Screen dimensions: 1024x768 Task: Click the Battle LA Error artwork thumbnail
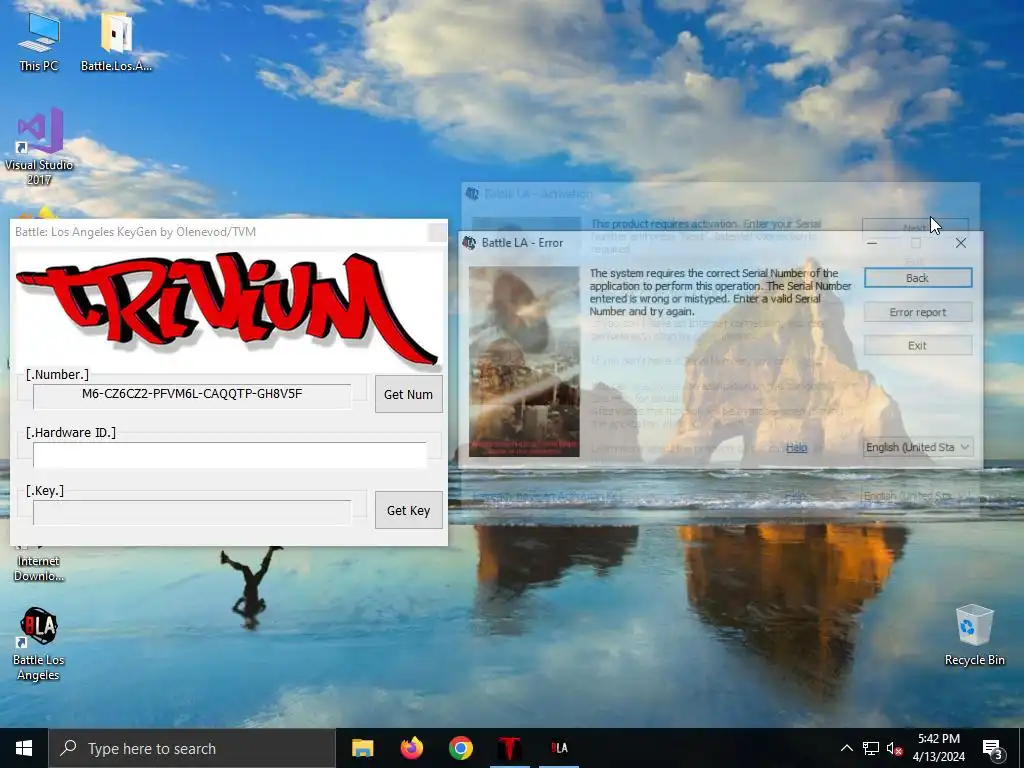click(x=524, y=361)
